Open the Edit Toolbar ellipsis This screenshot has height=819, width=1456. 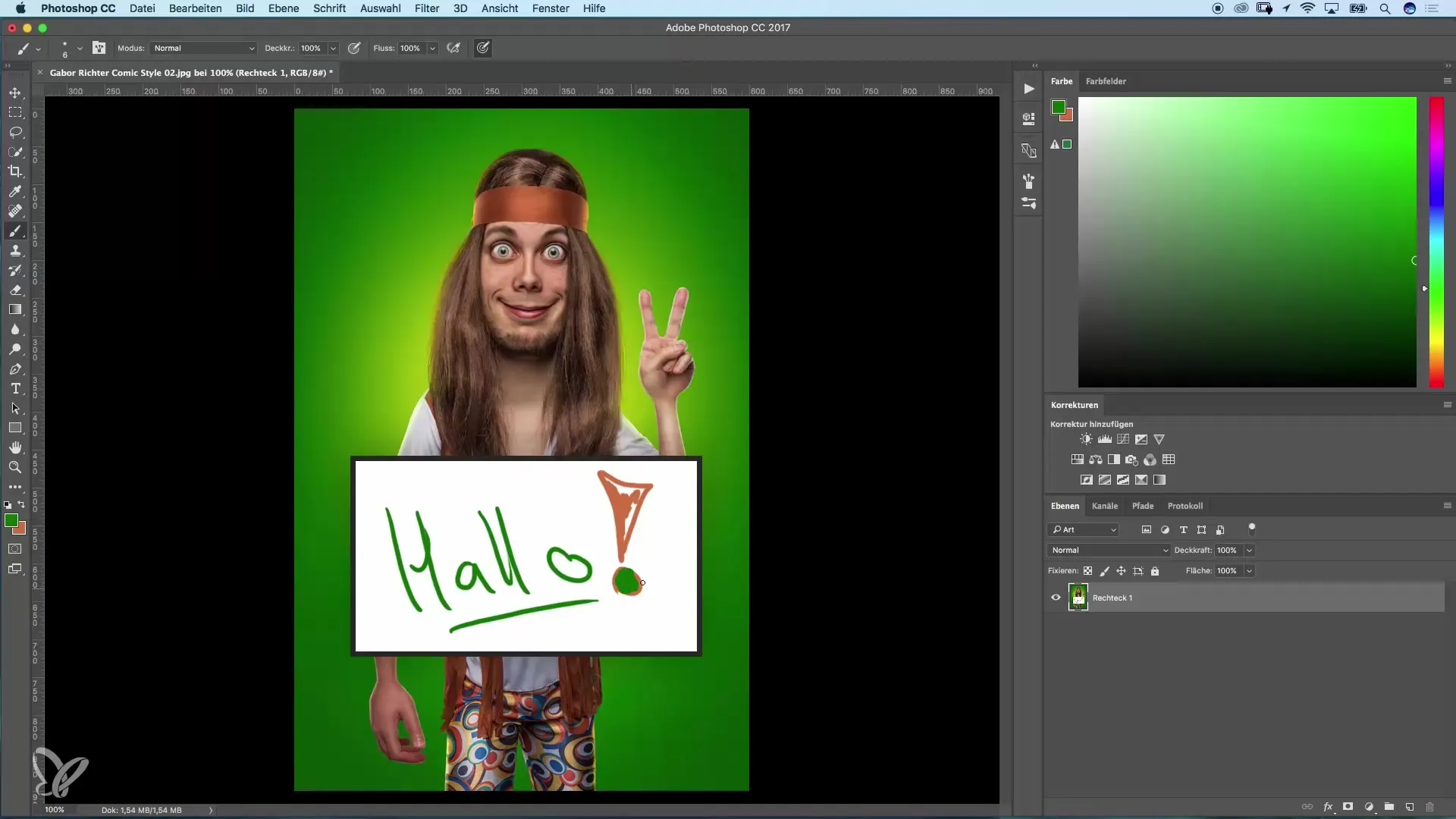[15, 487]
